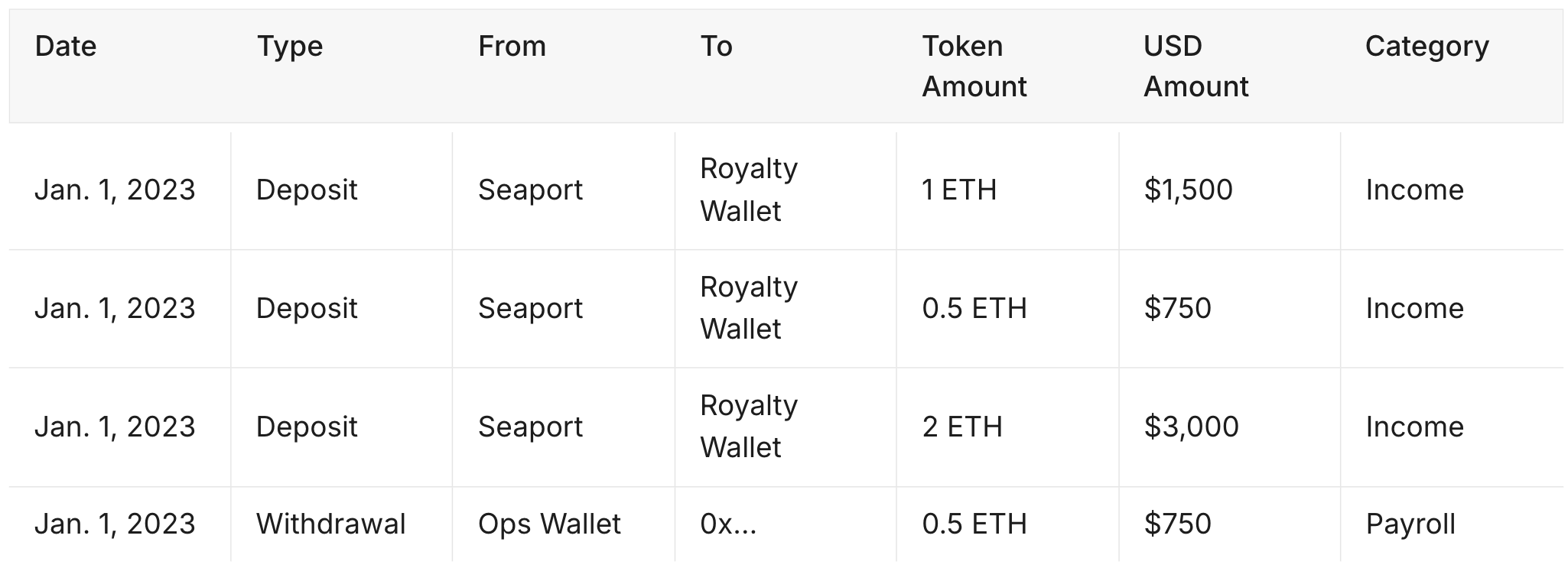The width and height of the screenshot is (1568, 581).
Task: Select the 1 ETH token amount cell
Action: point(959,190)
